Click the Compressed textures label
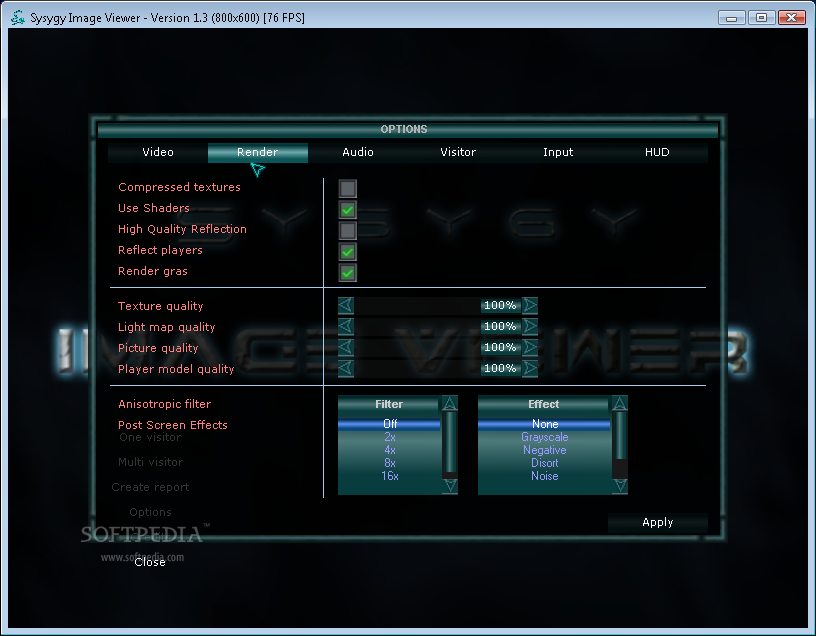The width and height of the screenshot is (816, 636). click(180, 187)
